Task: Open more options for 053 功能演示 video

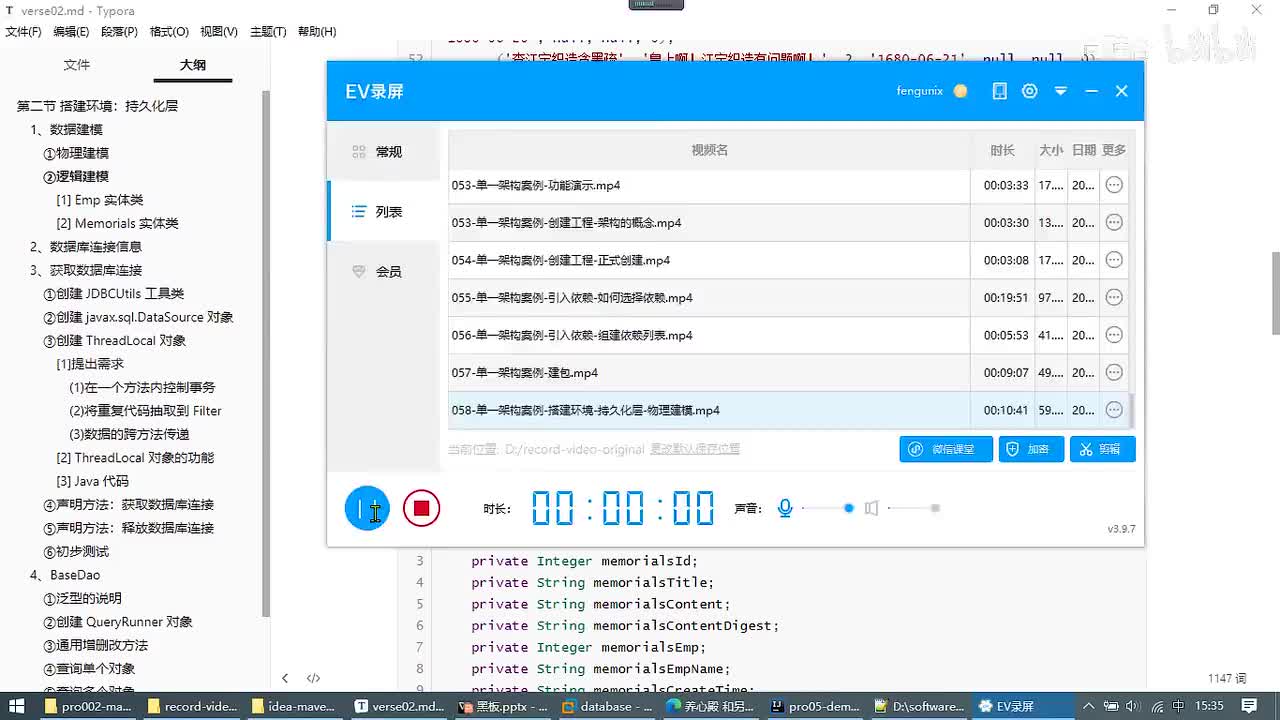Action: pyautogui.click(x=1114, y=185)
